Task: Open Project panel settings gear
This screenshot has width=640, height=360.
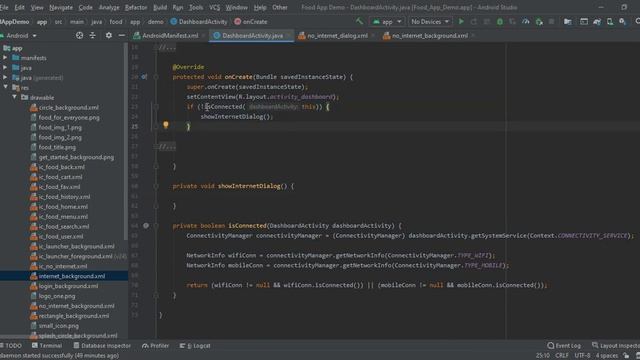Action: [109, 36]
